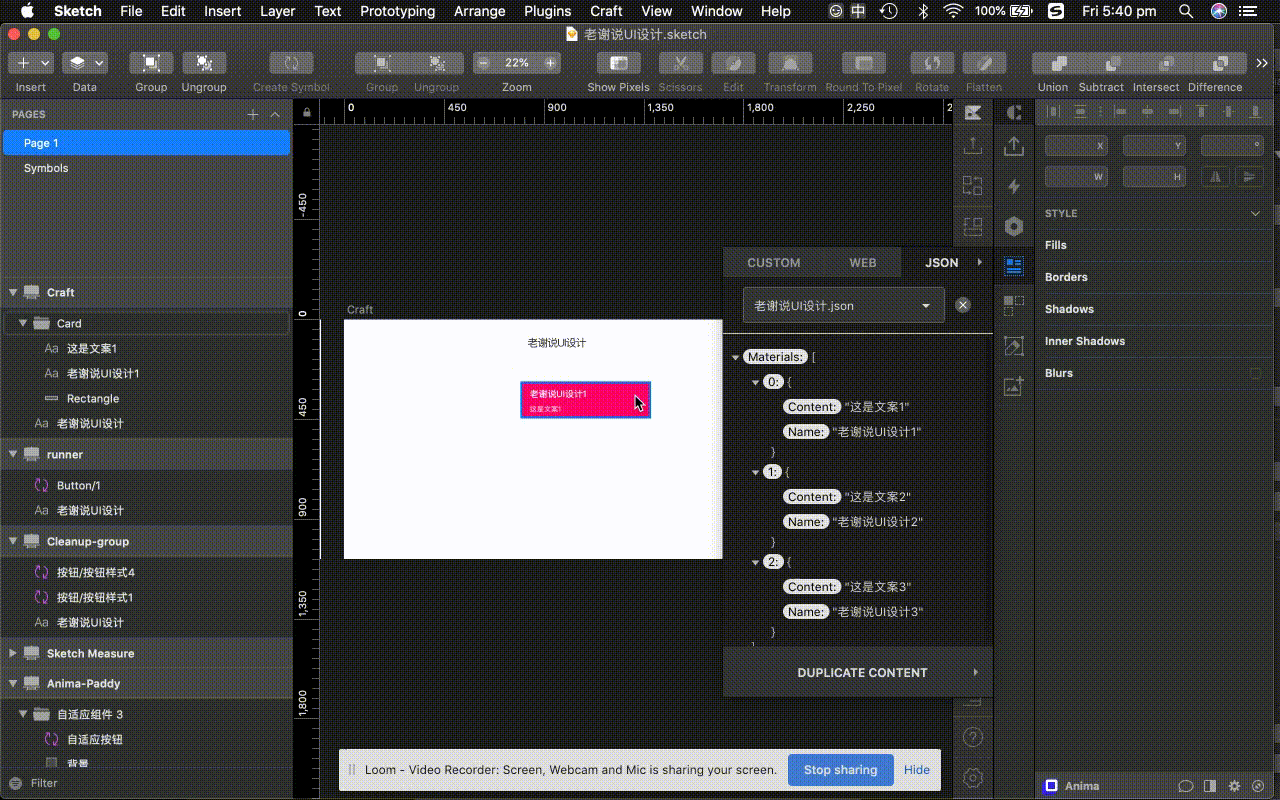Switch to the CUSTOM tab

(x=774, y=263)
